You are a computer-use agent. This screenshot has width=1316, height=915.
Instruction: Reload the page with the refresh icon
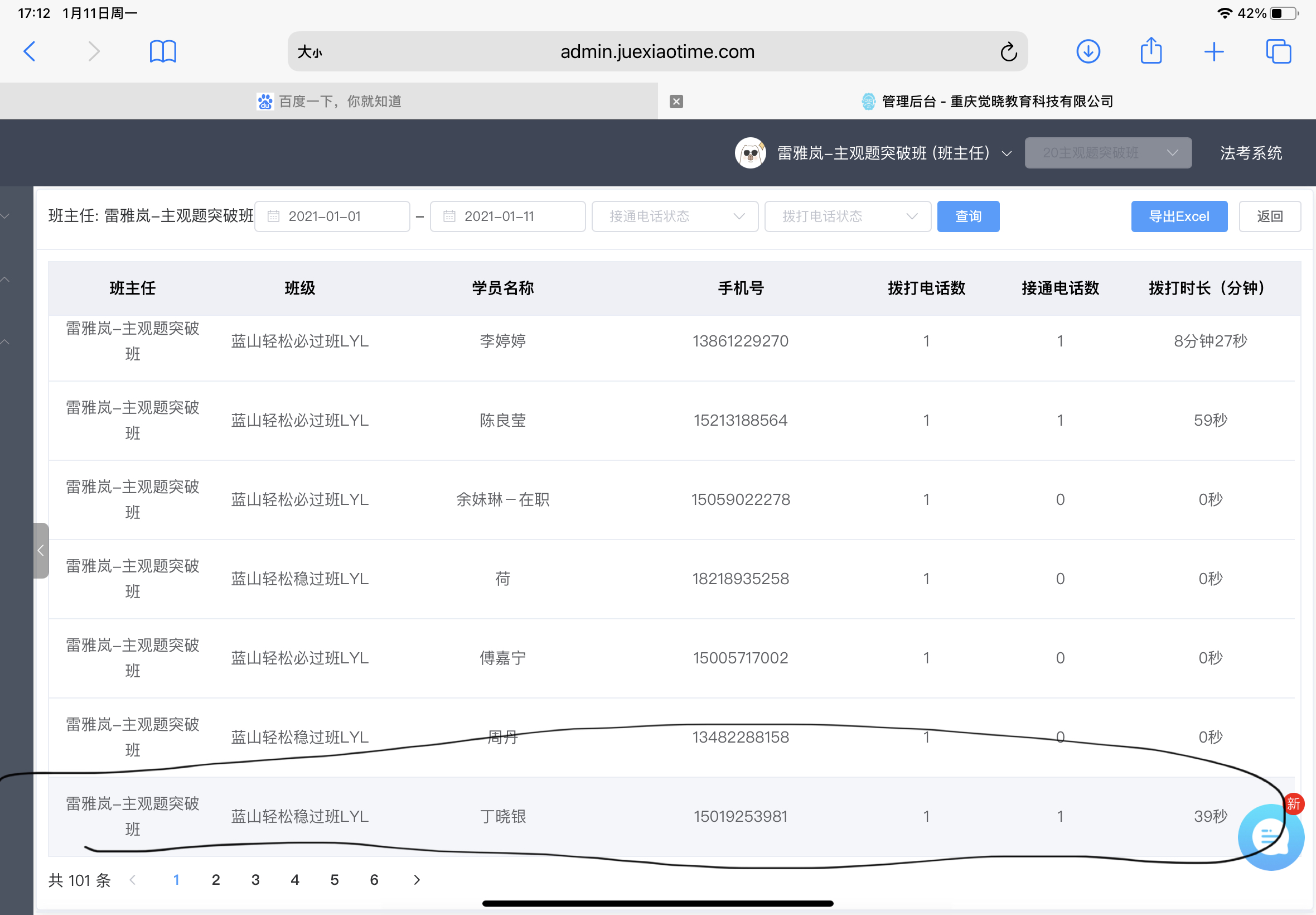pyautogui.click(x=1008, y=51)
